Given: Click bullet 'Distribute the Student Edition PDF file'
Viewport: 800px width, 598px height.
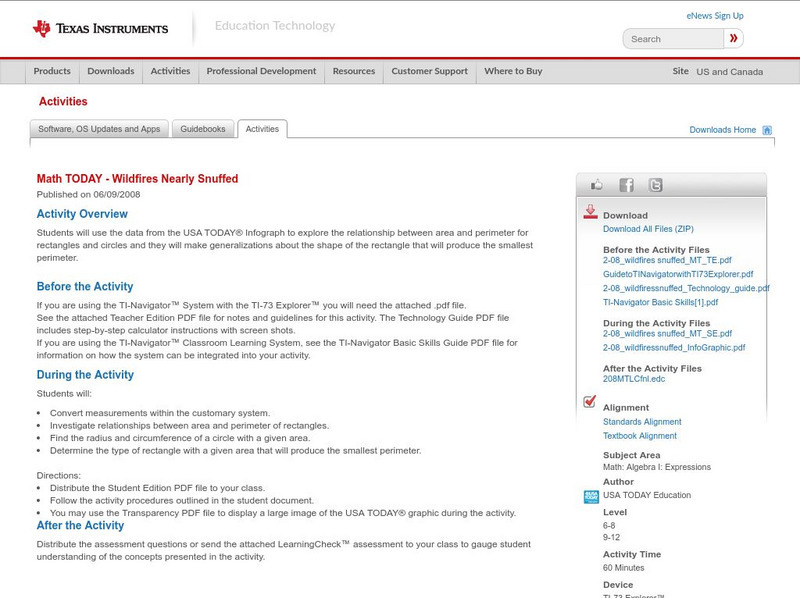Looking at the screenshot, I should [158, 488].
